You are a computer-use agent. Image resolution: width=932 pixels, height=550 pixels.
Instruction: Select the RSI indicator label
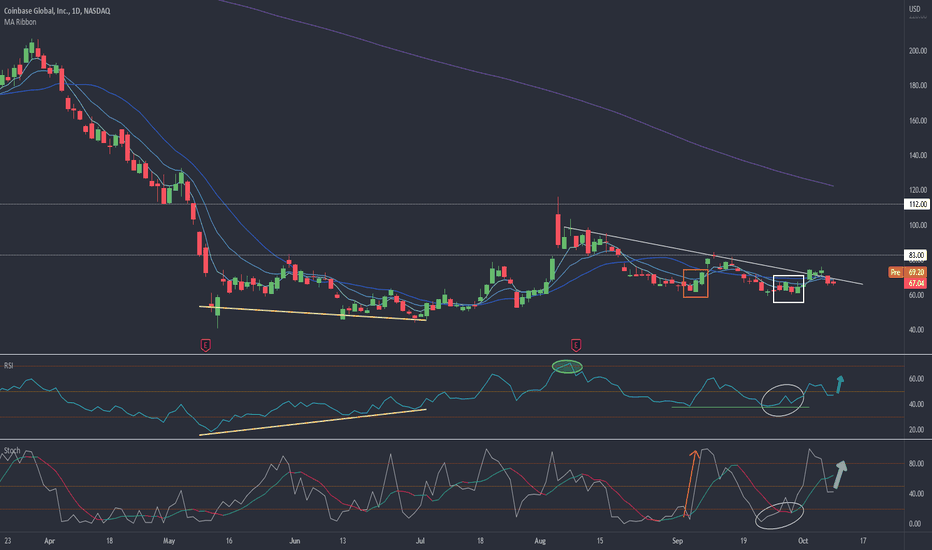[8, 365]
